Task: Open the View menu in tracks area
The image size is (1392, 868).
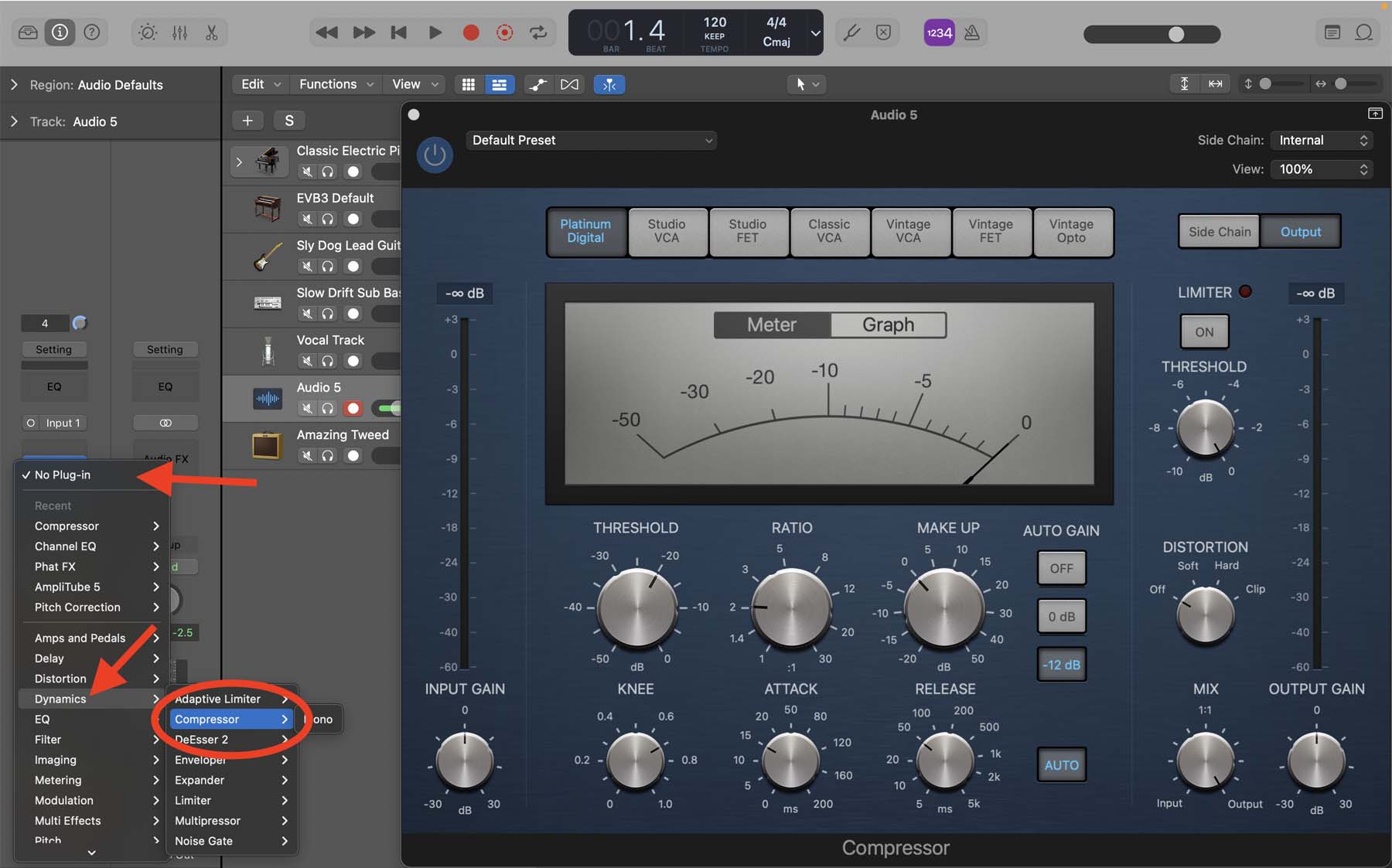Action: [415, 84]
